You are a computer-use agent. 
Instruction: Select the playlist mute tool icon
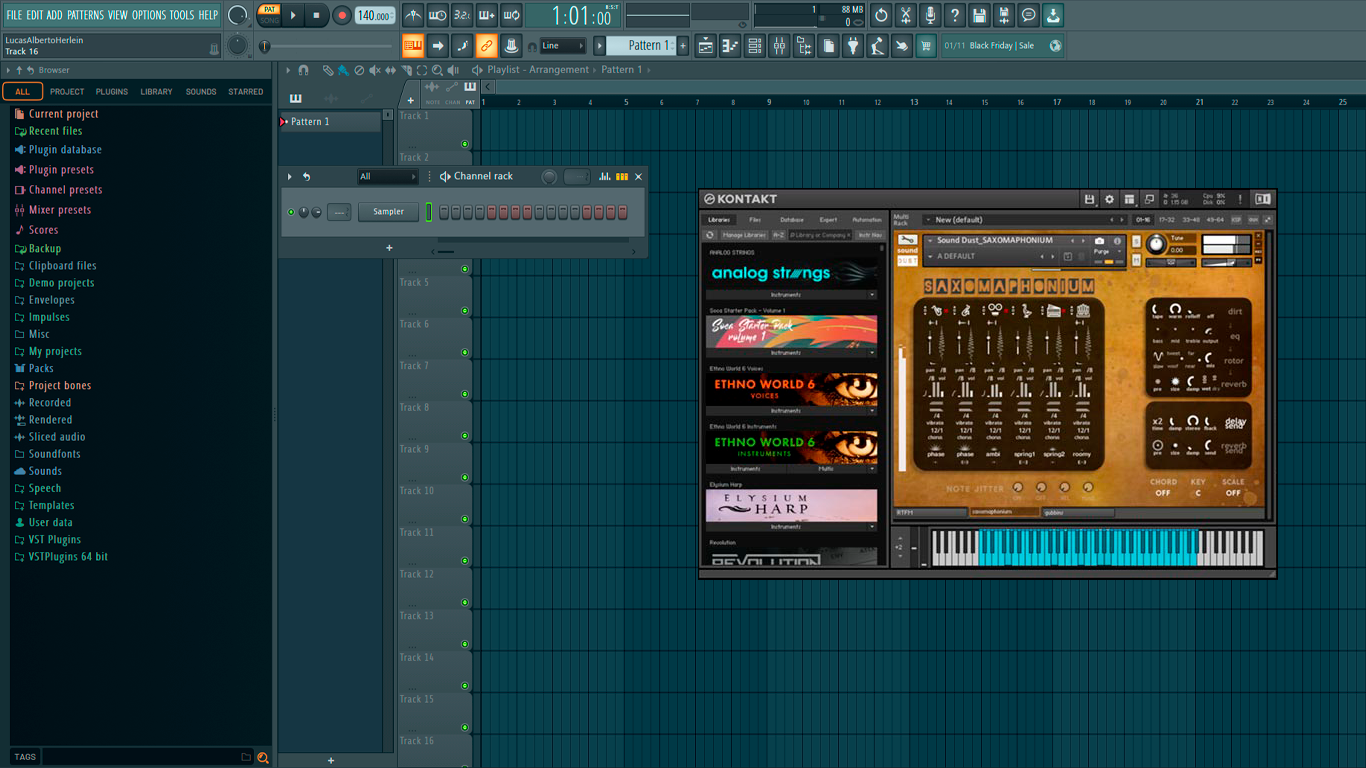375,70
